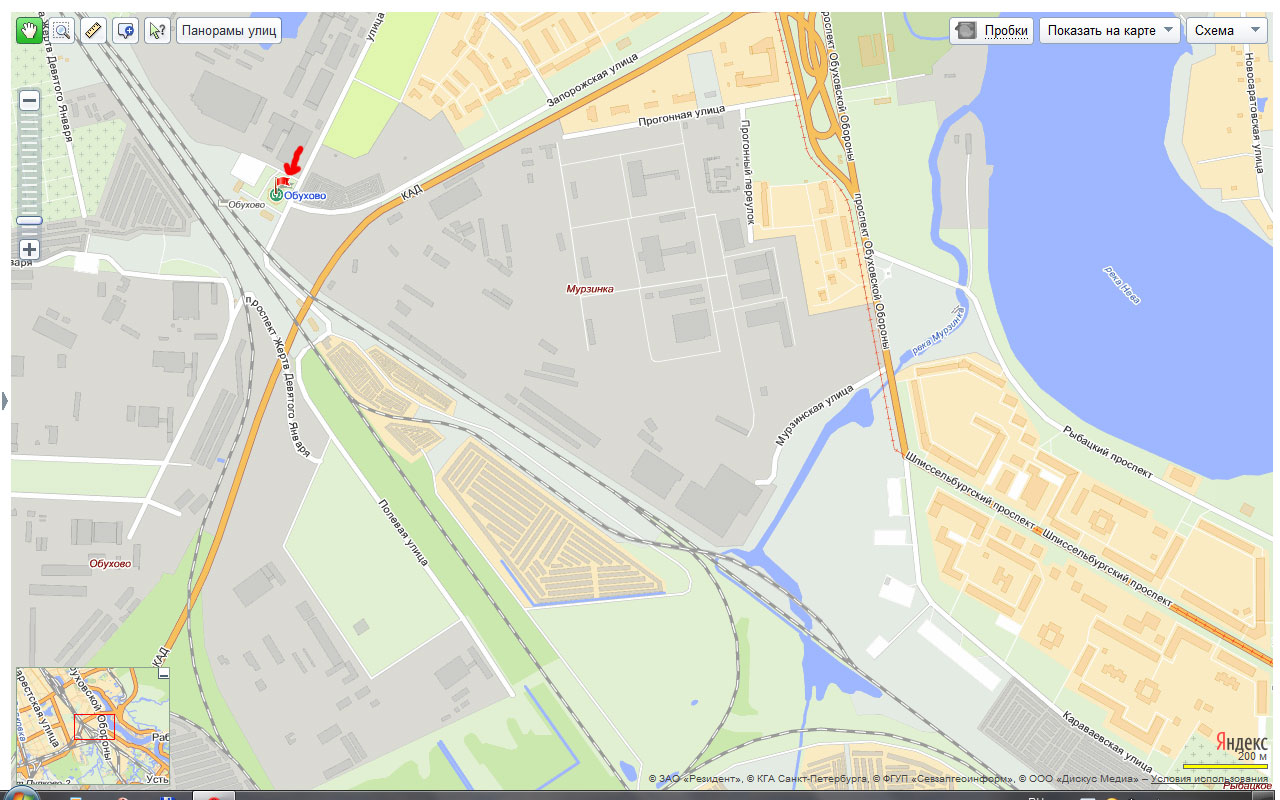
Task: Click the overview minimap thumbnail
Action: click(x=92, y=726)
